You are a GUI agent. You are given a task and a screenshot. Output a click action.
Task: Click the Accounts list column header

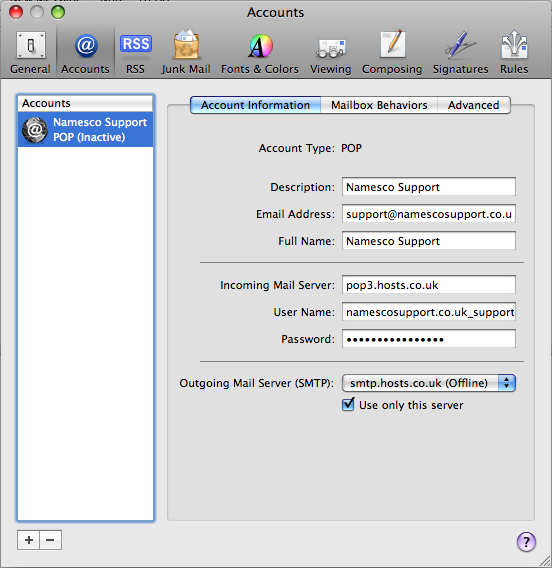(85, 103)
